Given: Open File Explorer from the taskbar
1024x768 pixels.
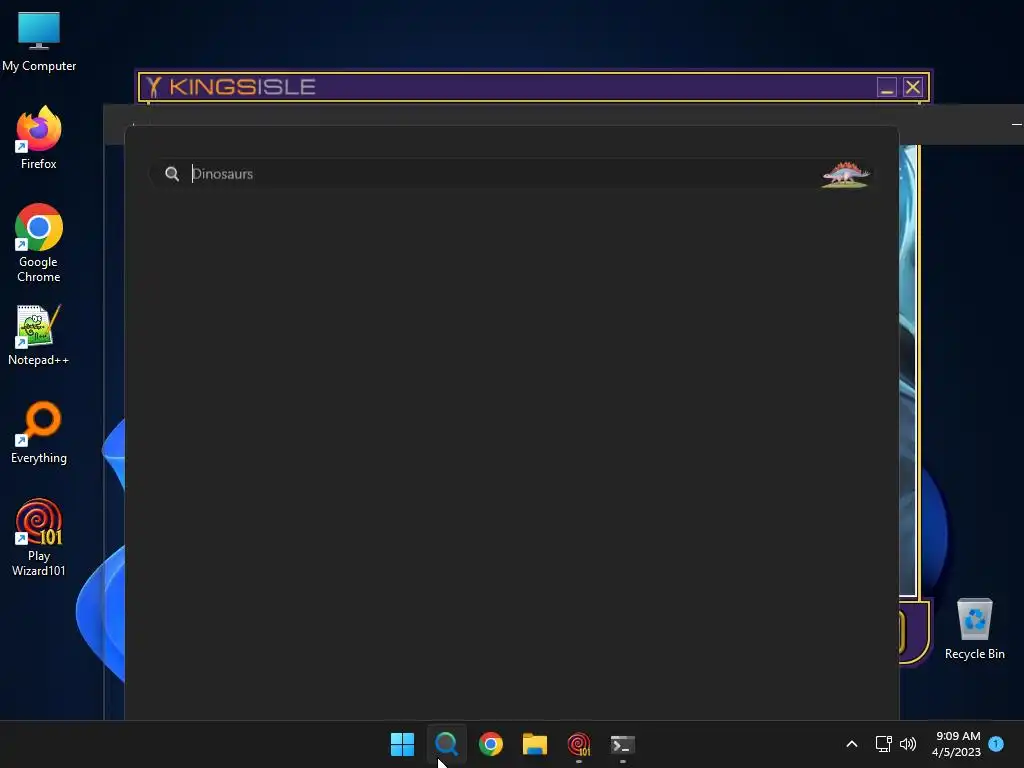Looking at the screenshot, I should [535, 744].
